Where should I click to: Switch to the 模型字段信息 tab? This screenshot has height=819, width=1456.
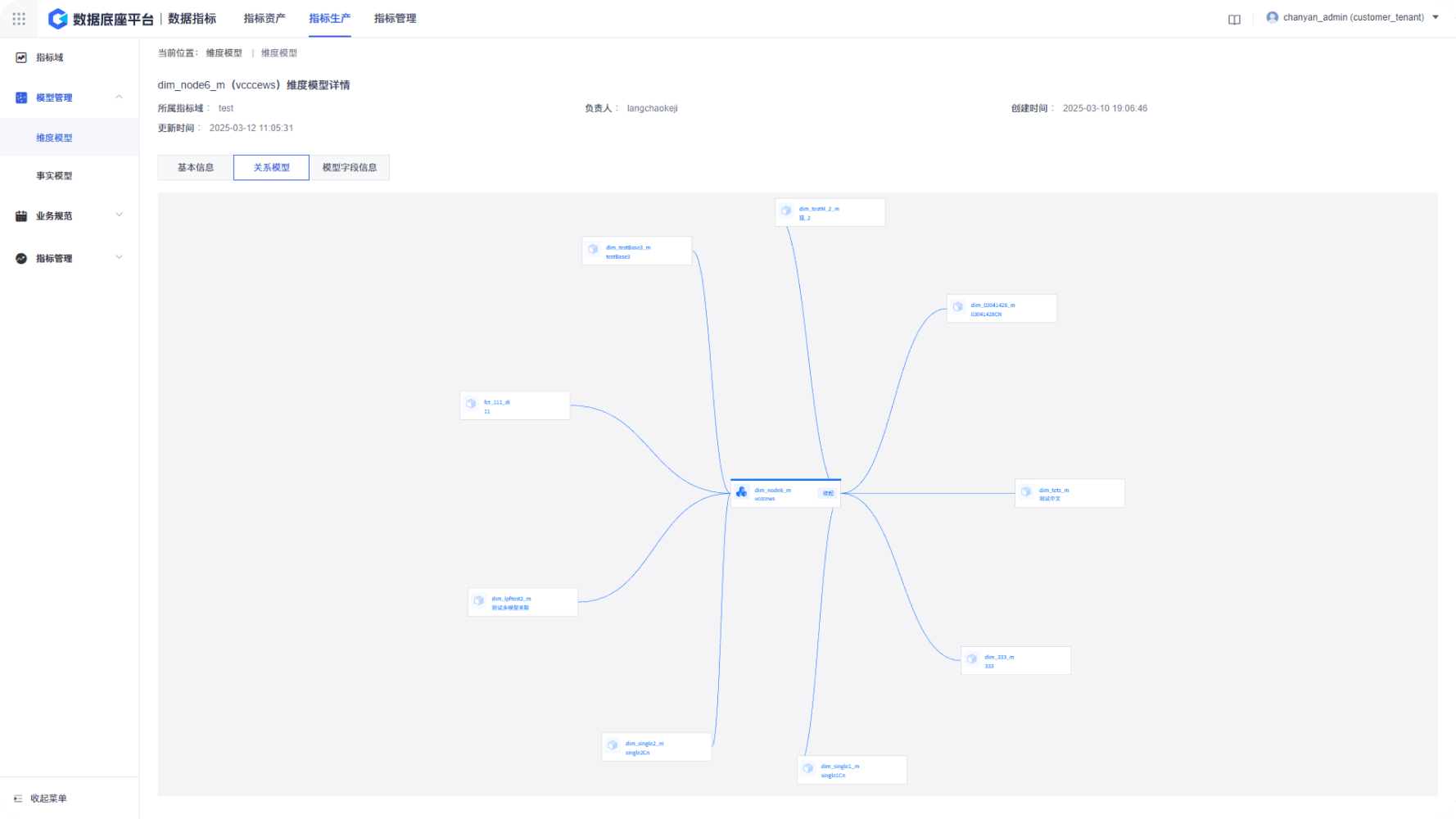tap(350, 167)
